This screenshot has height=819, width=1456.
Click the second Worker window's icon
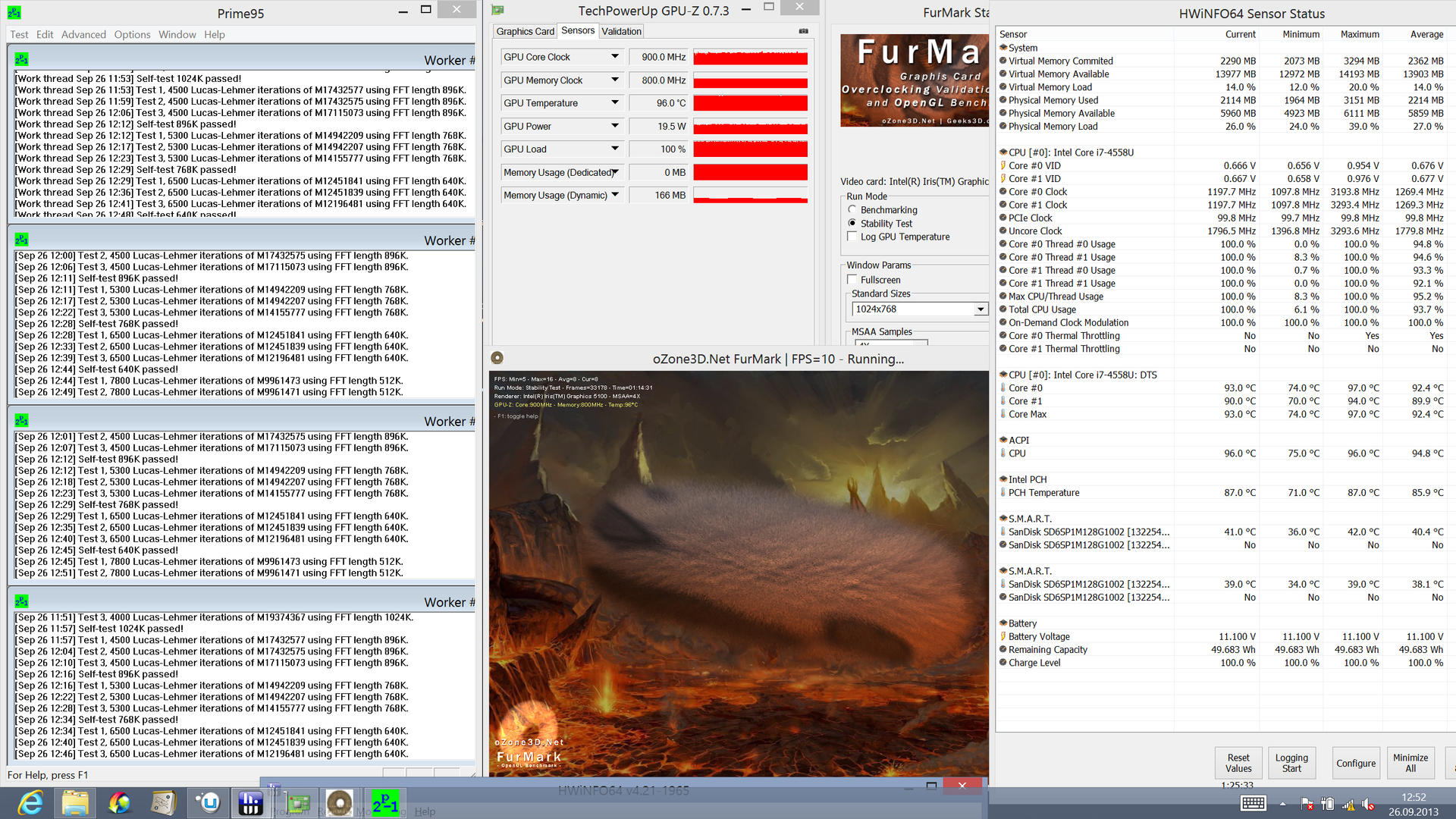[x=21, y=240]
